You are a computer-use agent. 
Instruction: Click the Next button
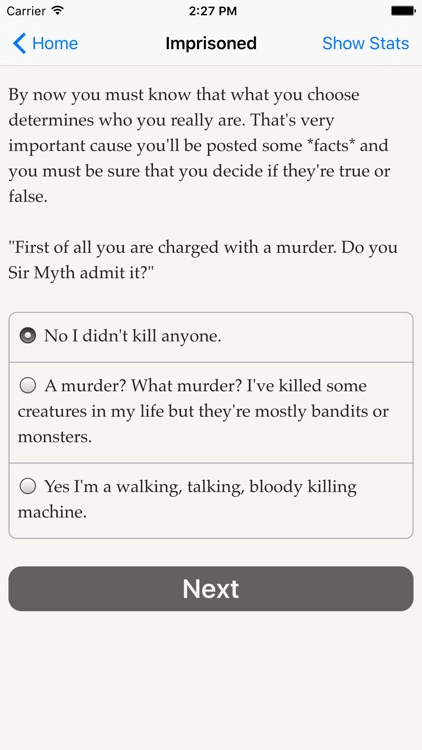click(x=211, y=589)
